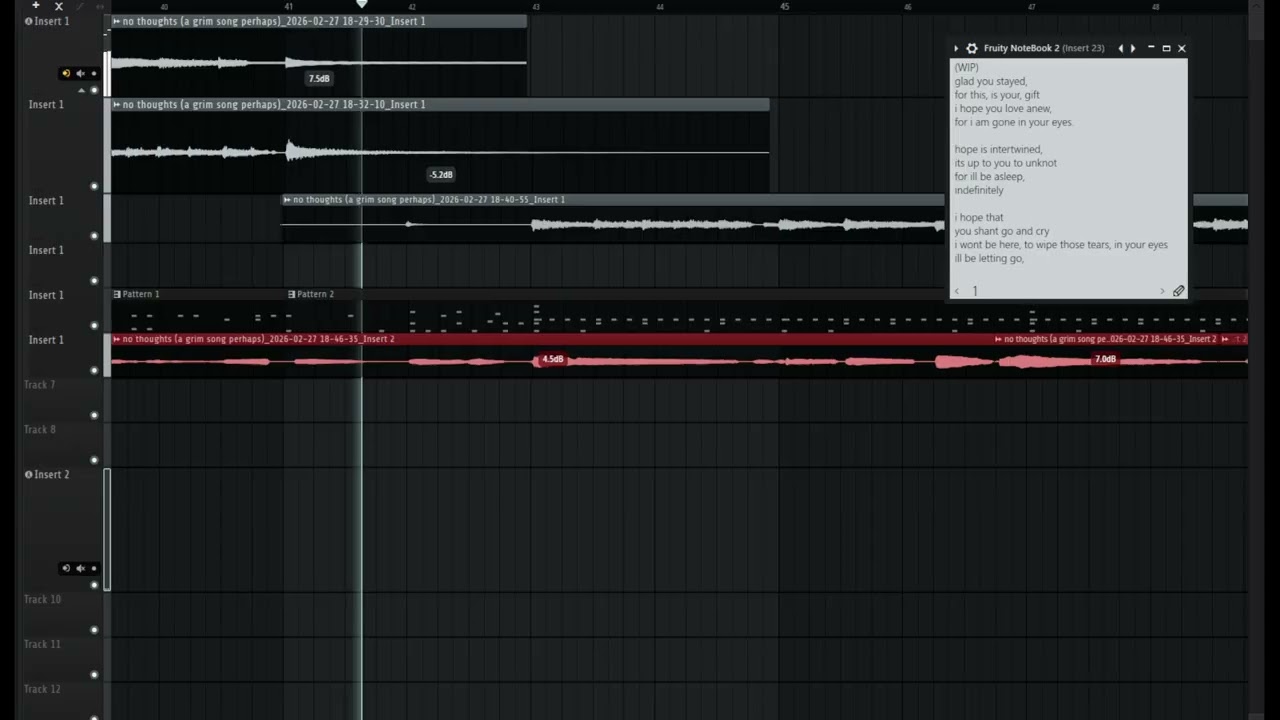The height and width of the screenshot is (720, 1280).
Task: Toggle the mute dot on the Insert 2 track
Action: click(x=94, y=585)
